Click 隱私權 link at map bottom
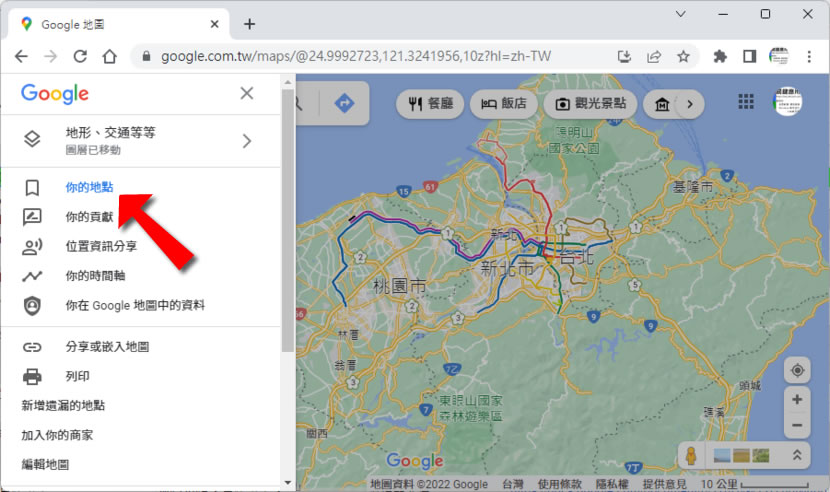830x492 pixels. coord(612,484)
